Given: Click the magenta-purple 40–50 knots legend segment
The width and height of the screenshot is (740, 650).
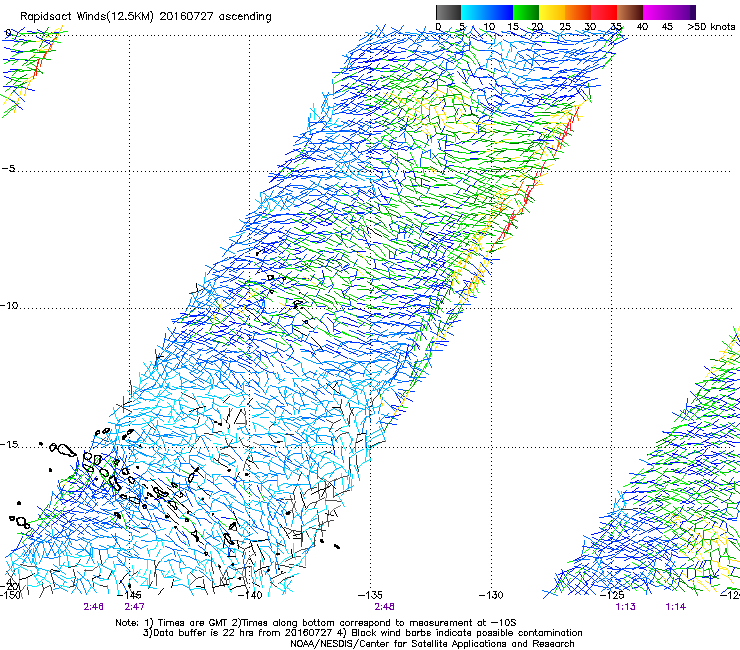Looking at the screenshot, I should tap(669, 12).
